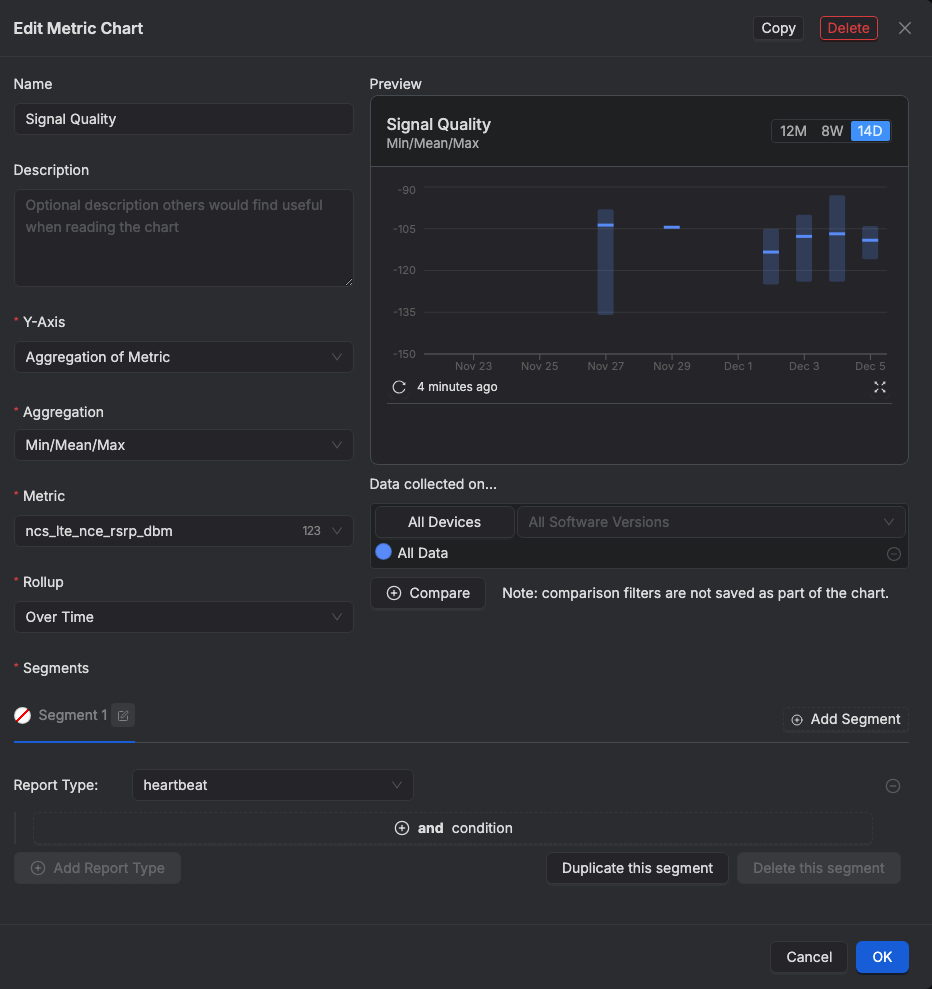Click into the Description text area
Screen dimensions: 932x989
coord(183,238)
